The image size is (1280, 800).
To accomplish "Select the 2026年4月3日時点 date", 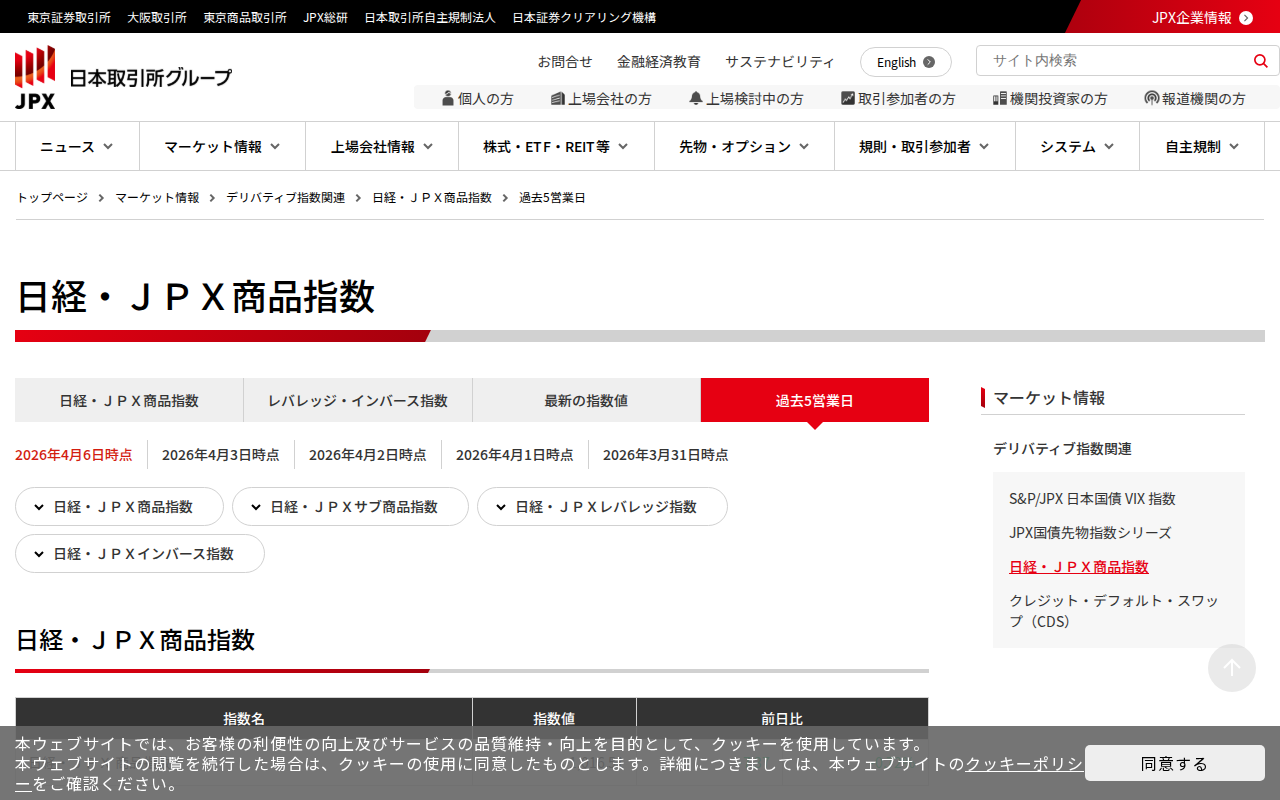I will [221, 455].
